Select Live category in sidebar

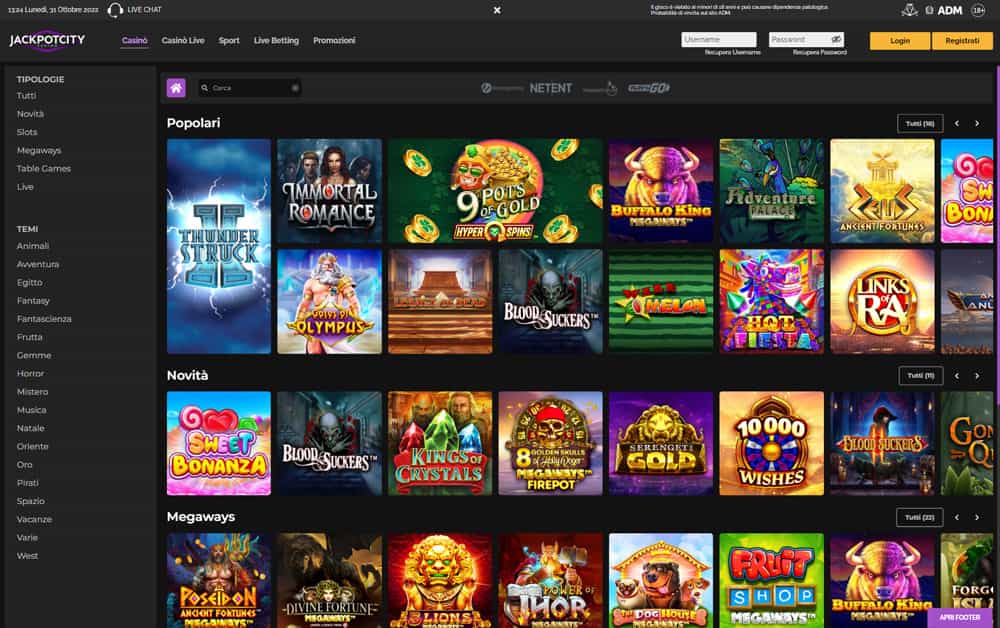coord(25,187)
